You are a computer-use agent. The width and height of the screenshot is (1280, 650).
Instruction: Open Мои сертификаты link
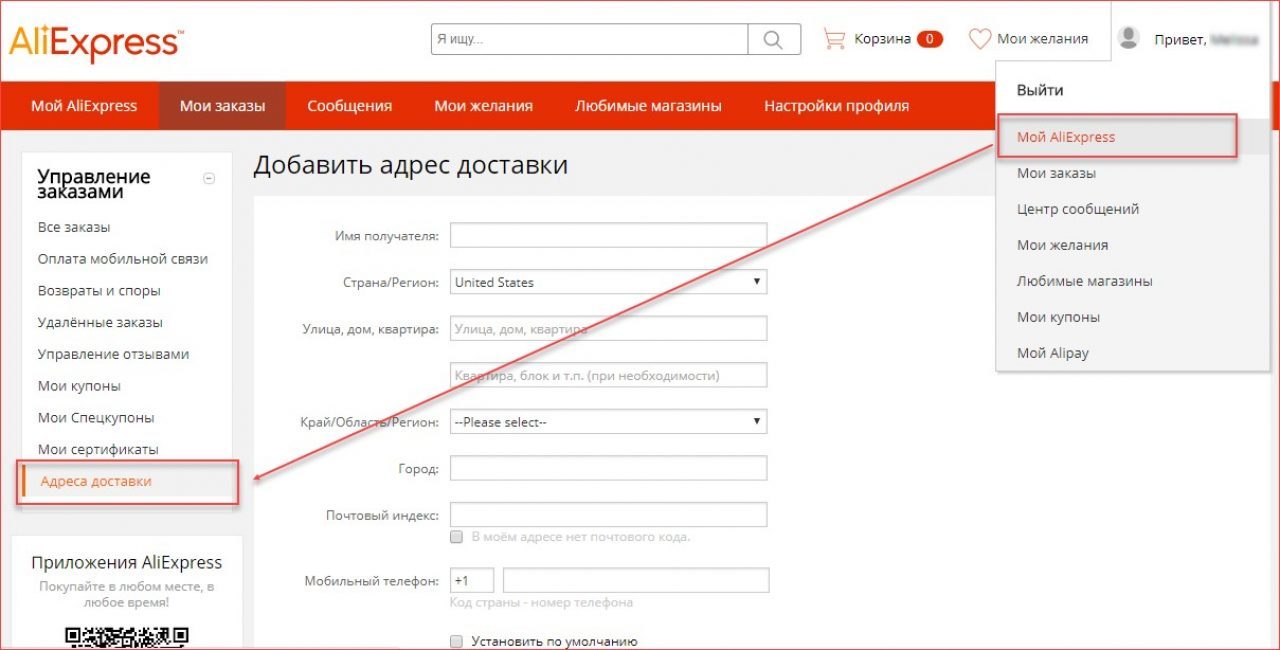click(98, 450)
